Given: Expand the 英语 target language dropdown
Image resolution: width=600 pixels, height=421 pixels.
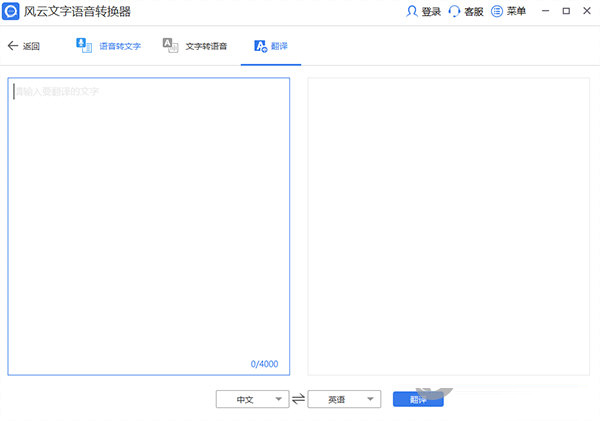Looking at the screenshot, I should (x=344, y=399).
